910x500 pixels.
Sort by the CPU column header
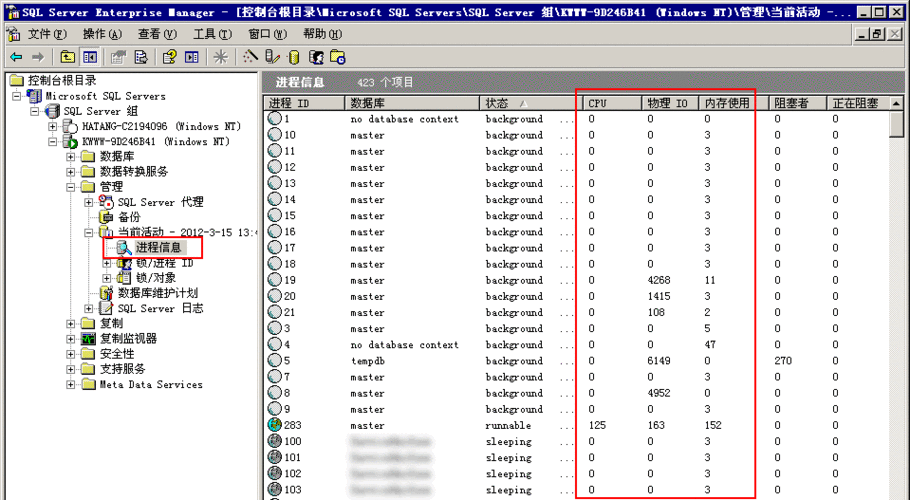(612, 103)
